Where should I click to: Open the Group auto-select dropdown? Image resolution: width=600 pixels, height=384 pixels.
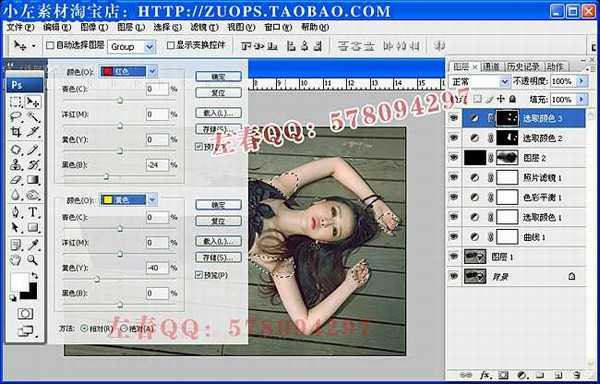(x=150, y=47)
